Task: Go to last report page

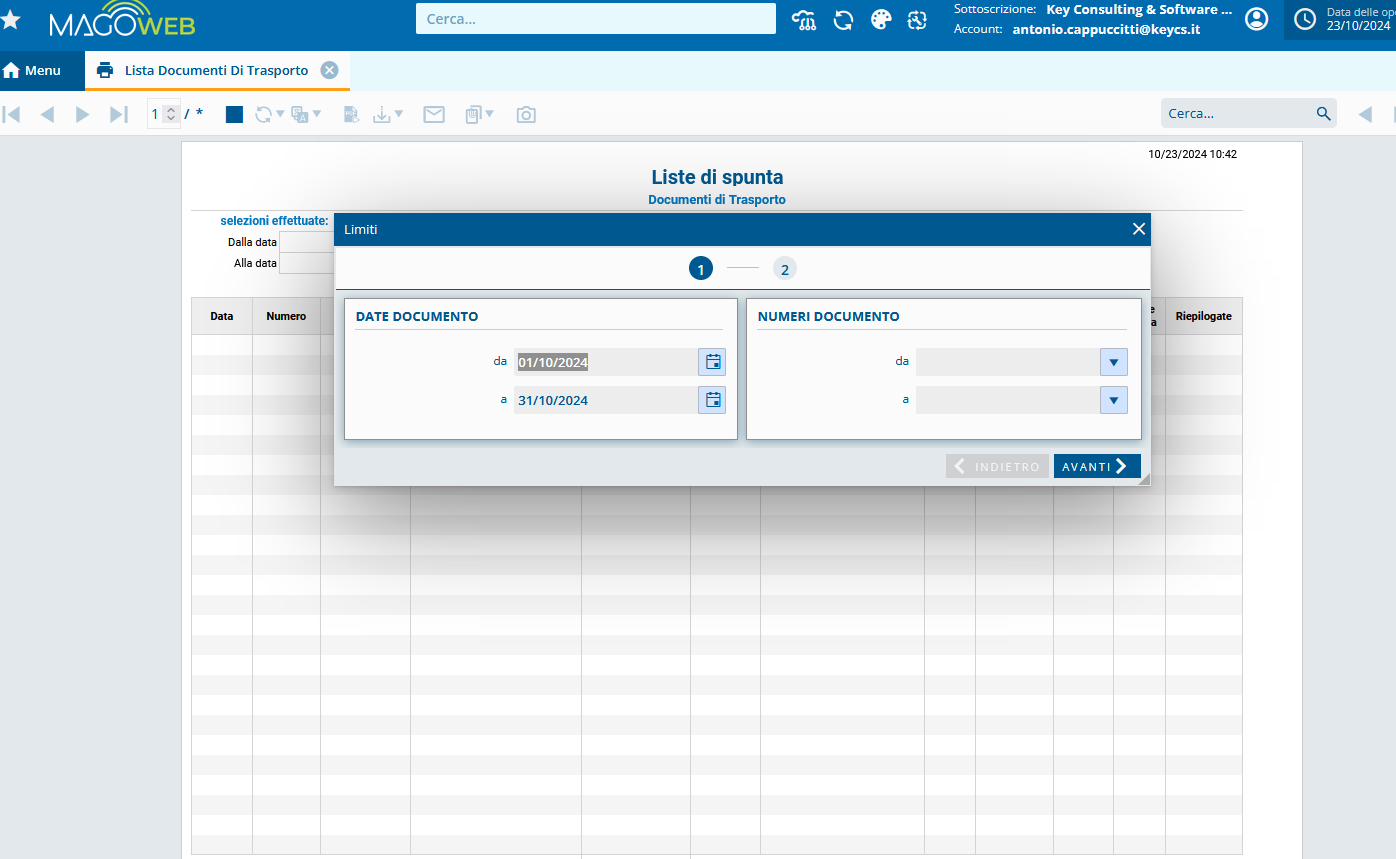Action: [119, 114]
